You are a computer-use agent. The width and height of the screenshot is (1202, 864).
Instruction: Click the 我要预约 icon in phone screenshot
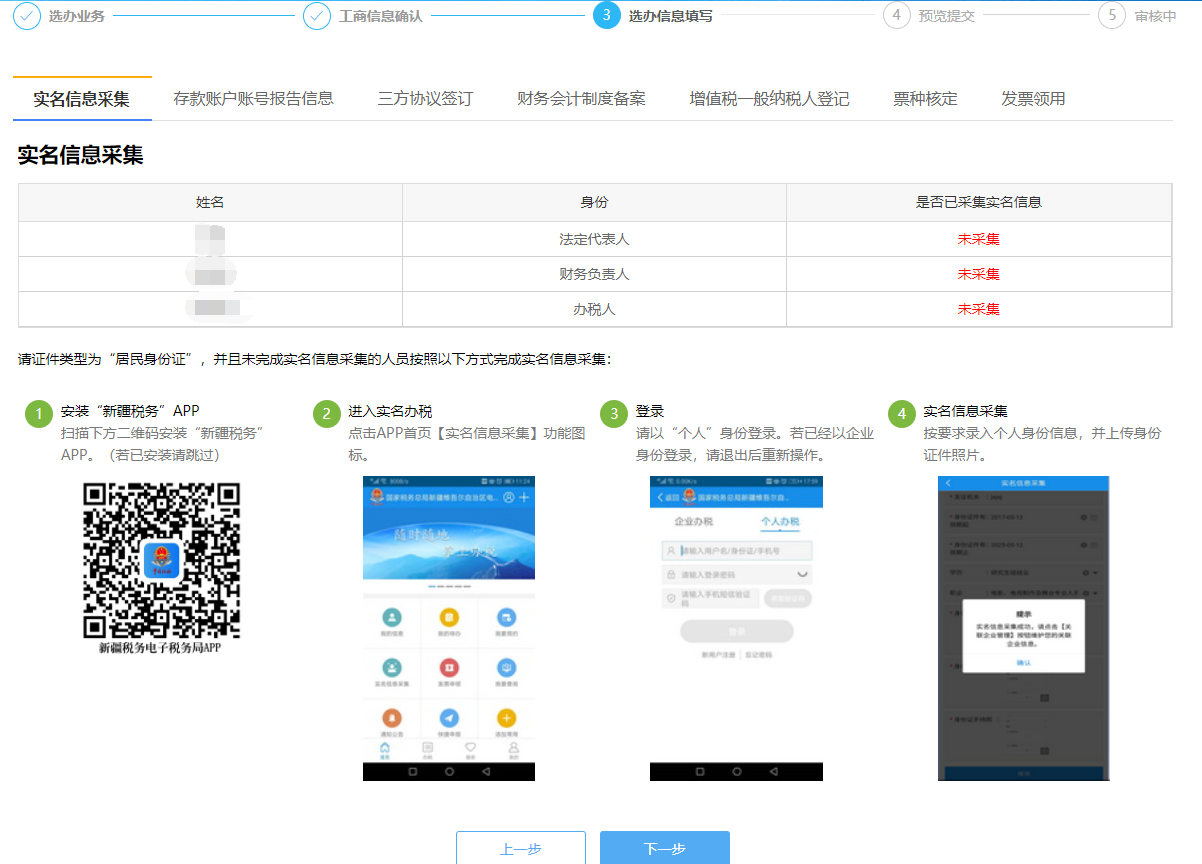tap(506, 617)
